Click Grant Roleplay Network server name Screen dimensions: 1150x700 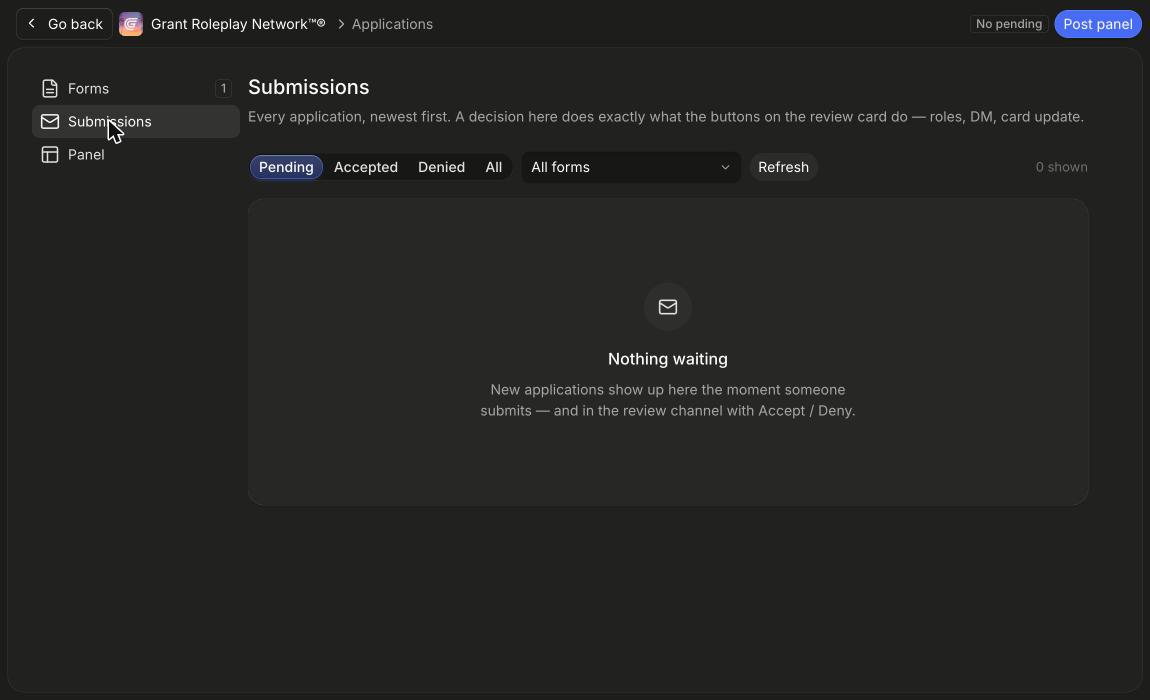click(238, 24)
